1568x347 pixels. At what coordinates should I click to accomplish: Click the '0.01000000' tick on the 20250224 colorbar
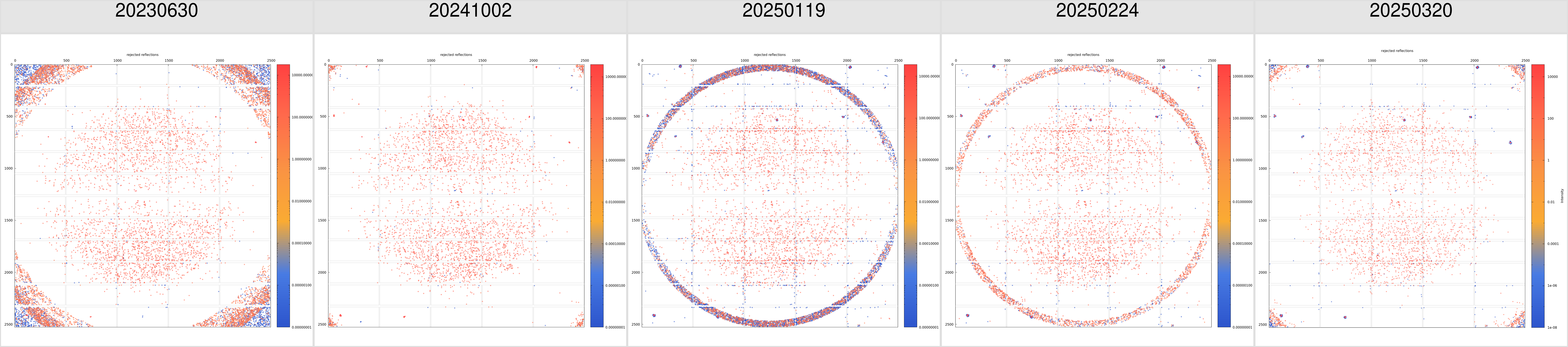pos(1242,202)
